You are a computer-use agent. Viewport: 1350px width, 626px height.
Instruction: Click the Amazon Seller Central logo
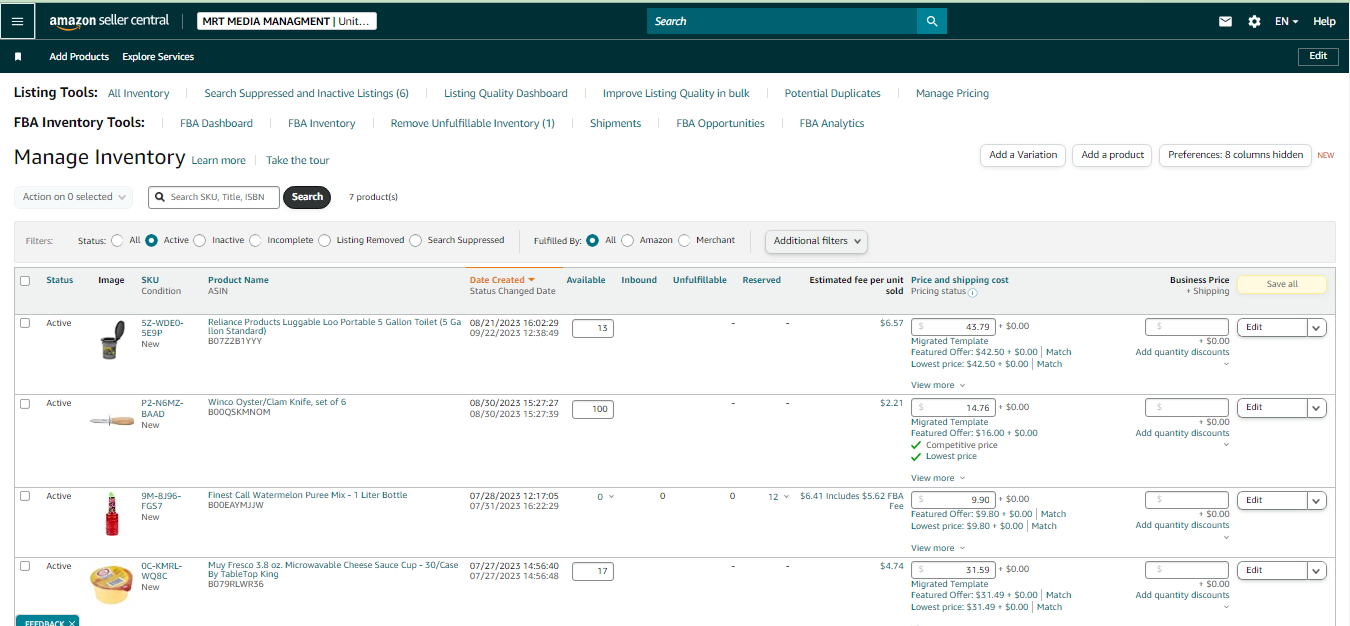109,21
